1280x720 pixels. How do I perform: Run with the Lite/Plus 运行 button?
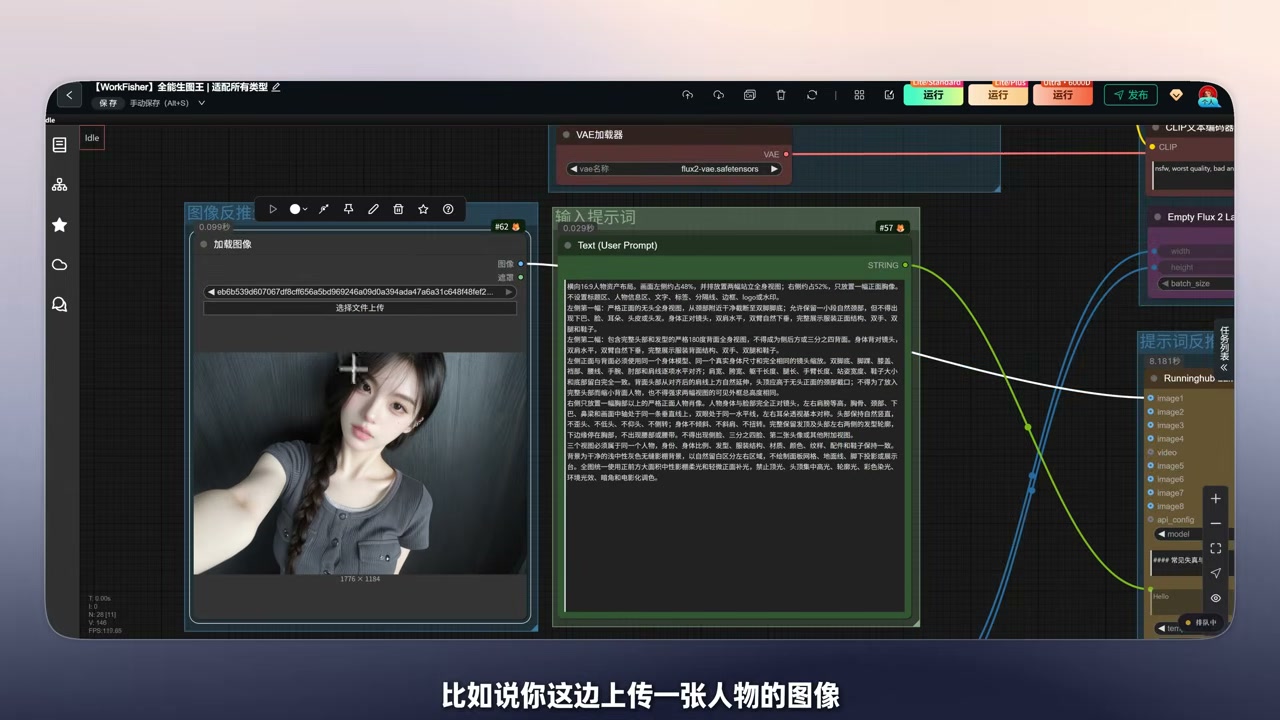click(x=998, y=95)
